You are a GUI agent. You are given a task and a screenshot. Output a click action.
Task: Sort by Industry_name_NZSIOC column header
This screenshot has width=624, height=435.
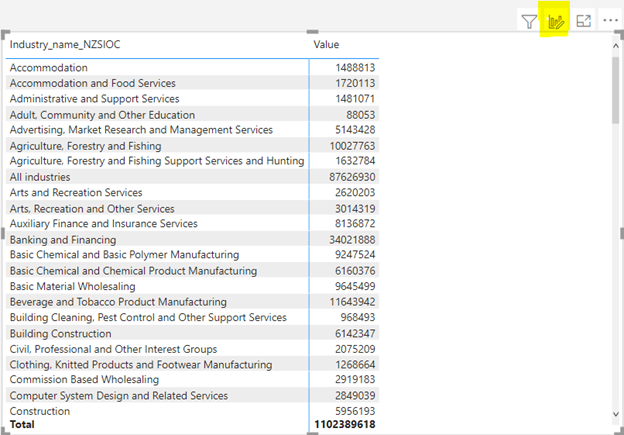[65, 45]
